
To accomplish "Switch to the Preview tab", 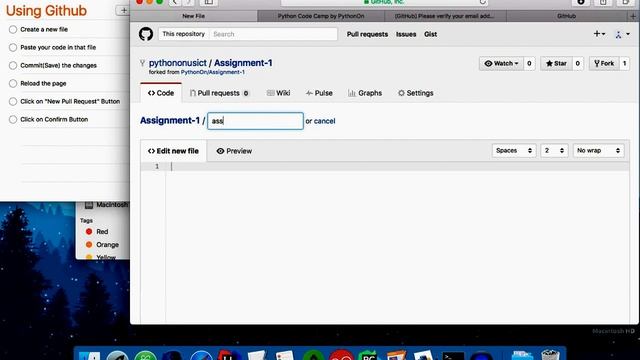I will [x=234, y=151].
